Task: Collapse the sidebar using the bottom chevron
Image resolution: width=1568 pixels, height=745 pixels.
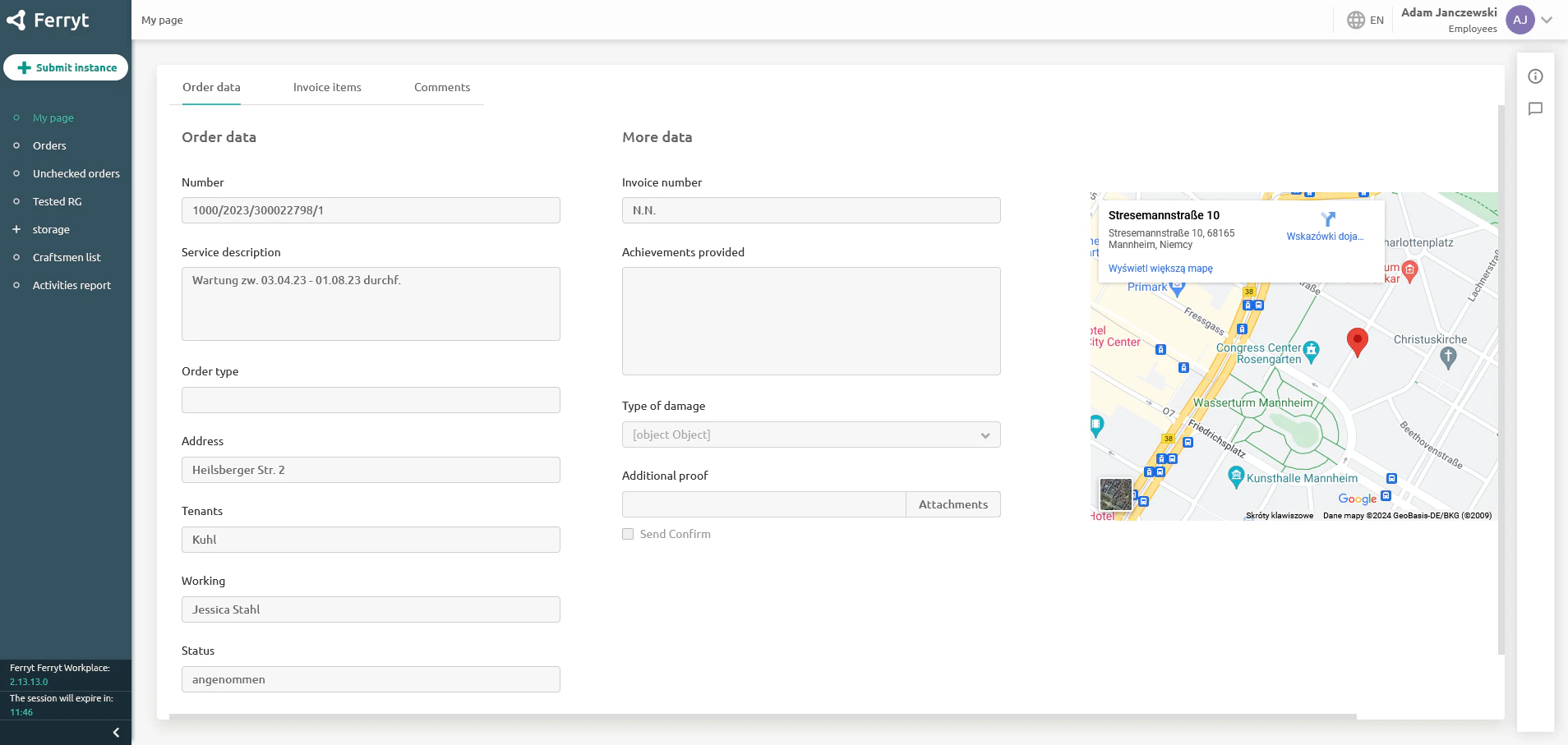Action: click(115, 732)
